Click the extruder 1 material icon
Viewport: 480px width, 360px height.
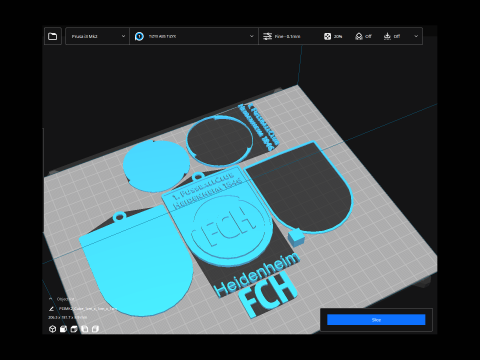[x=139, y=36]
